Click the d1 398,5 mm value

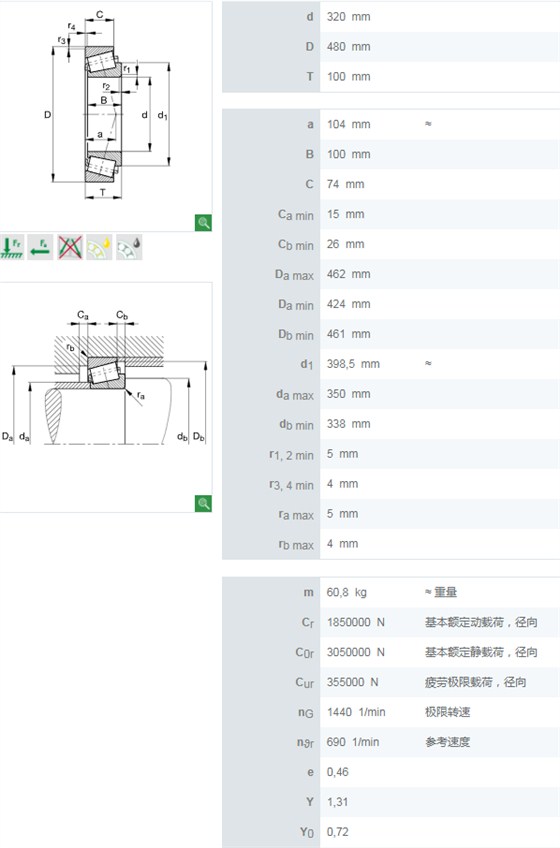[x=353, y=364]
